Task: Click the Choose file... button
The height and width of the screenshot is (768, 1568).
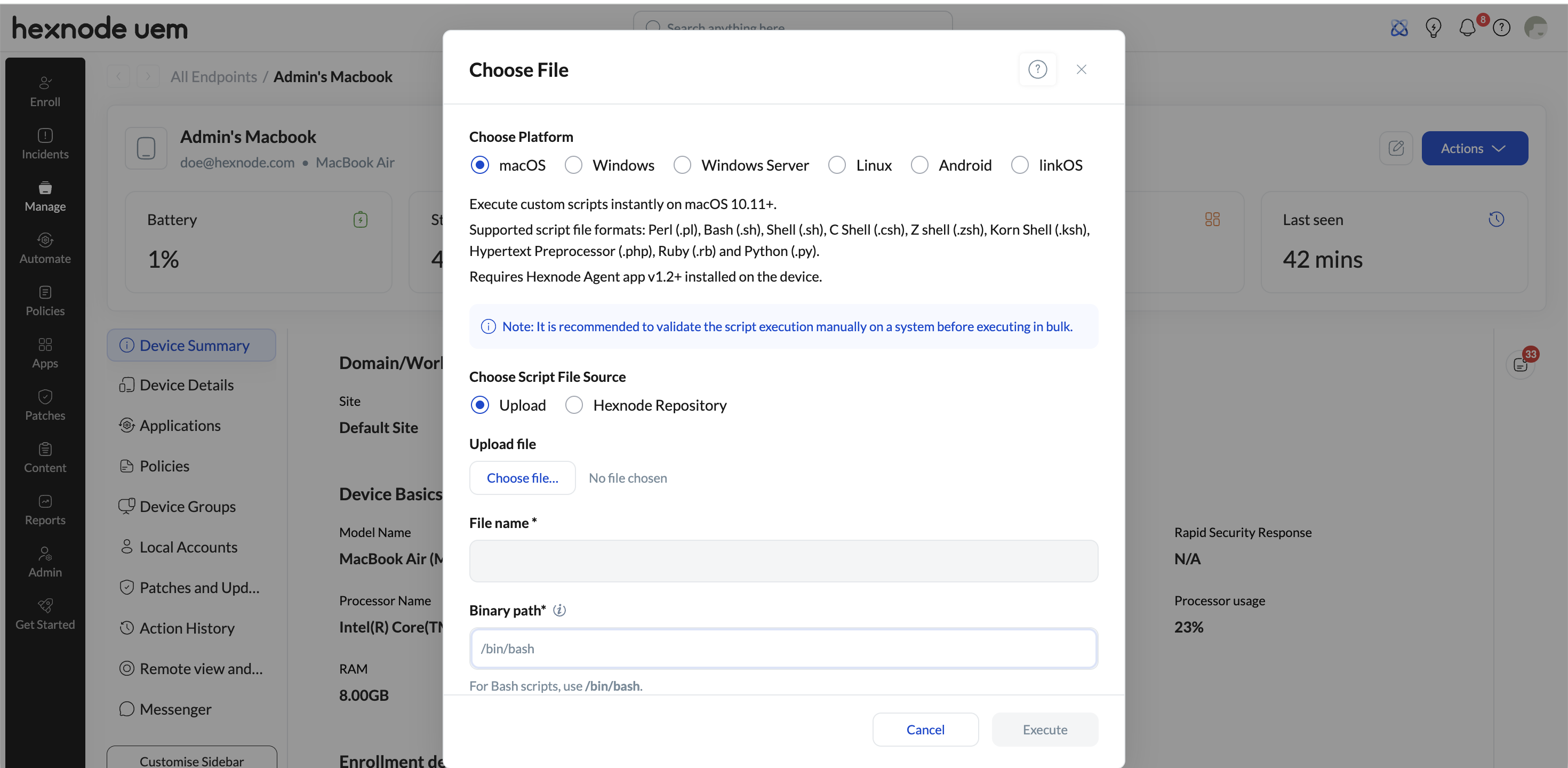Action: (522, 478)
